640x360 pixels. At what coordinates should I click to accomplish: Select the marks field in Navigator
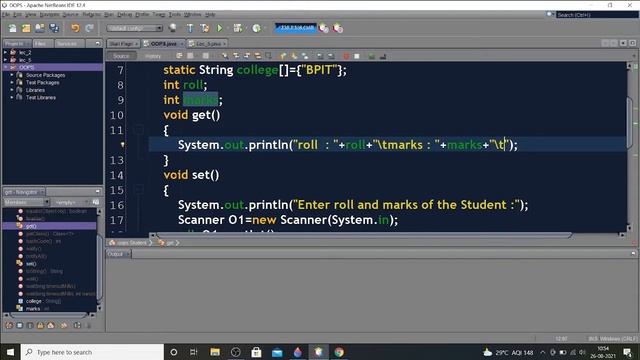[33, 309]
